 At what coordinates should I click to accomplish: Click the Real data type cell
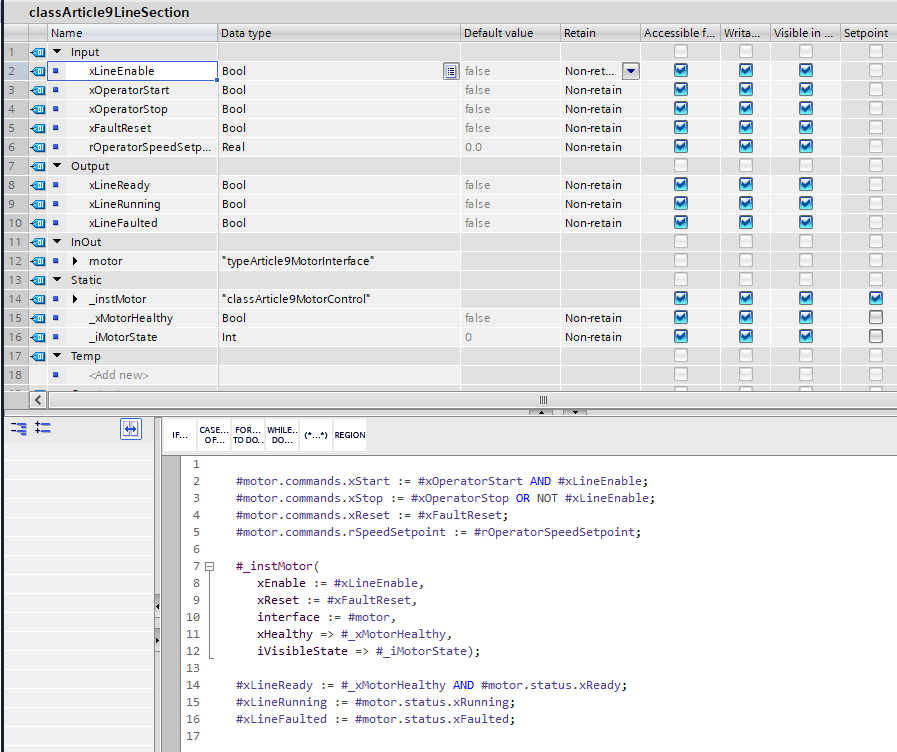(339, 147)
